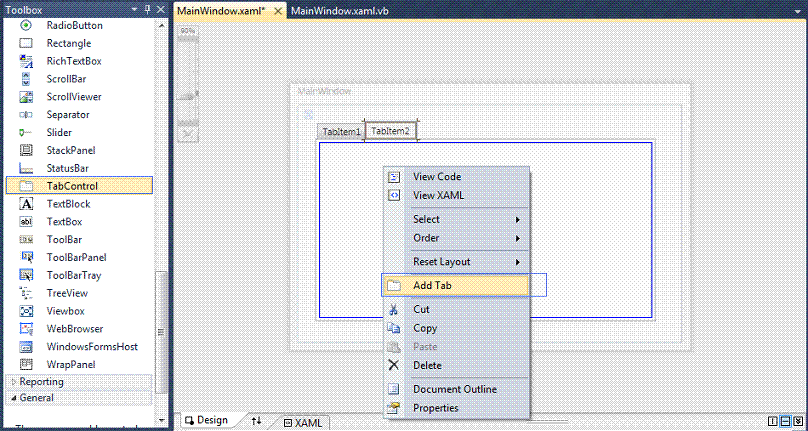Open Properties from context menu
Screen dimensions: 808x431
point(457,408)
